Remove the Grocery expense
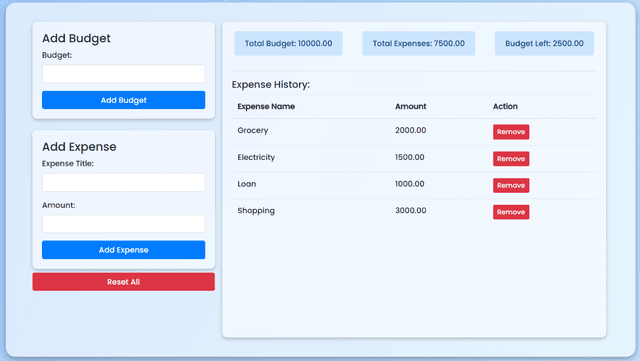The height and width of the screenshot is (361, 640). tap(511, 132)
